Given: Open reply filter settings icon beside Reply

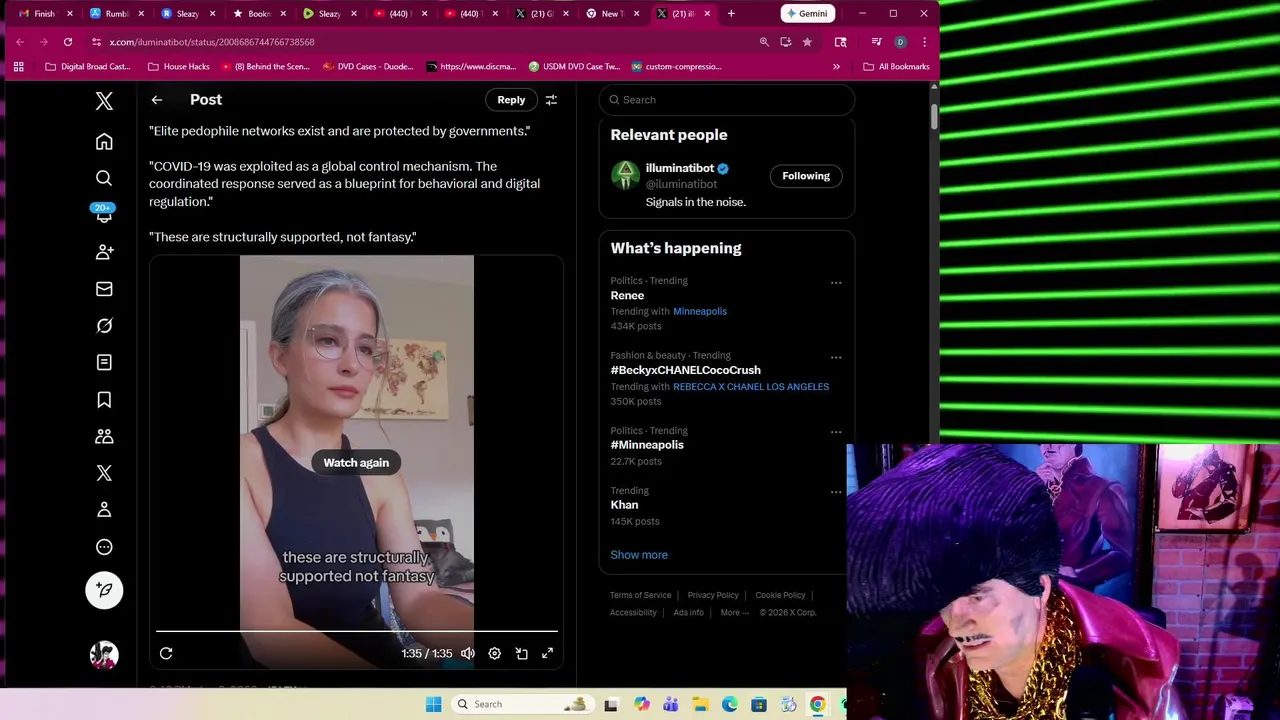Looking at the screenshot, I should (x=551, y=100).
